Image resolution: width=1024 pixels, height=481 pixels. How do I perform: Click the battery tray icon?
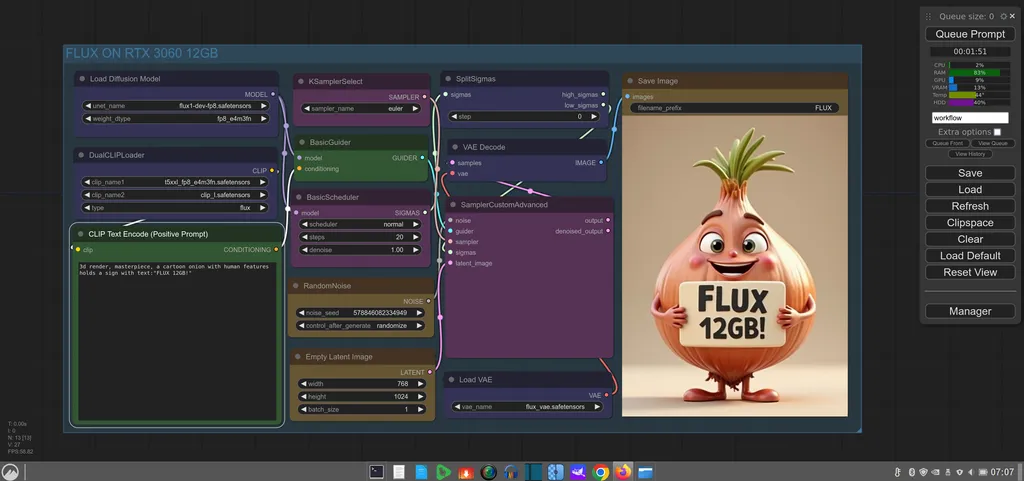tap(982, 471)
